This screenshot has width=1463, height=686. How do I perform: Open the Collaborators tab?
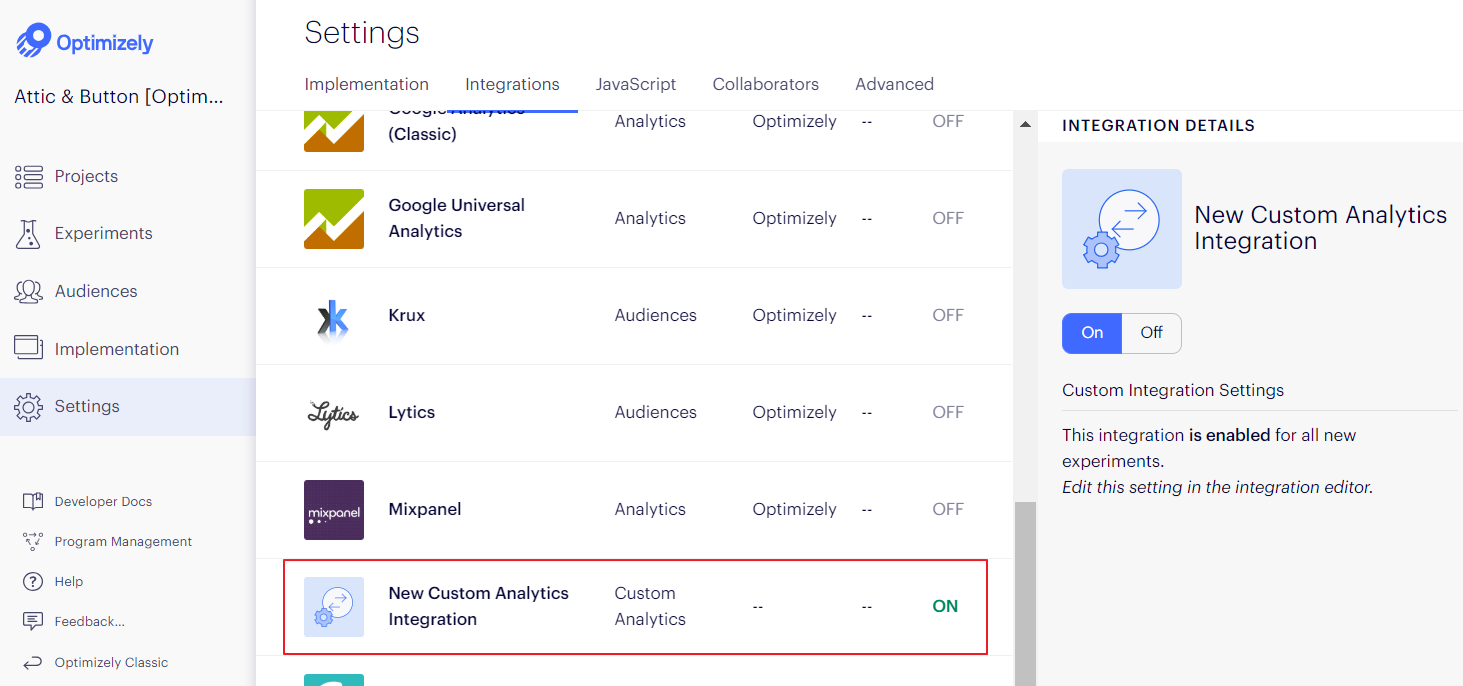765,85
